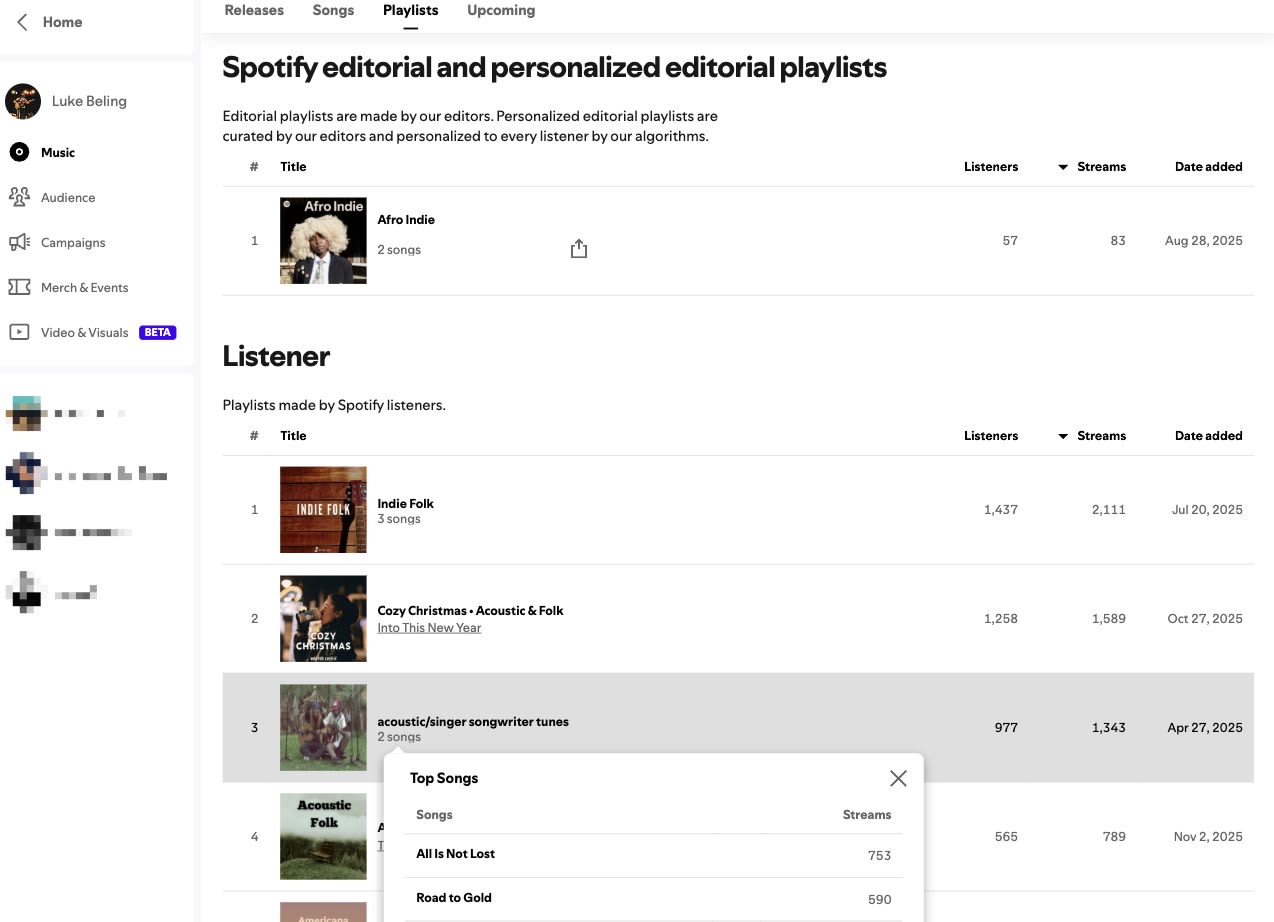The height and width of the screenshot is (922, 1274).
Task: Switch to the Upcoming tab
Action: point(501,10)
